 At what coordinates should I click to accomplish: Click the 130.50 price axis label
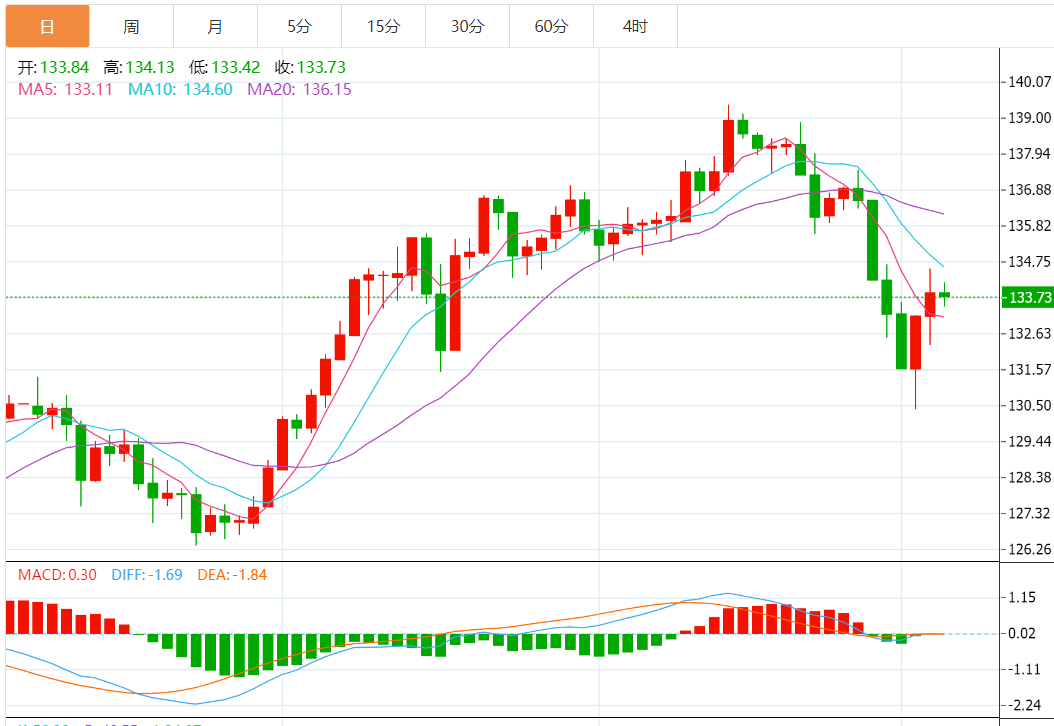point(1030,405)
